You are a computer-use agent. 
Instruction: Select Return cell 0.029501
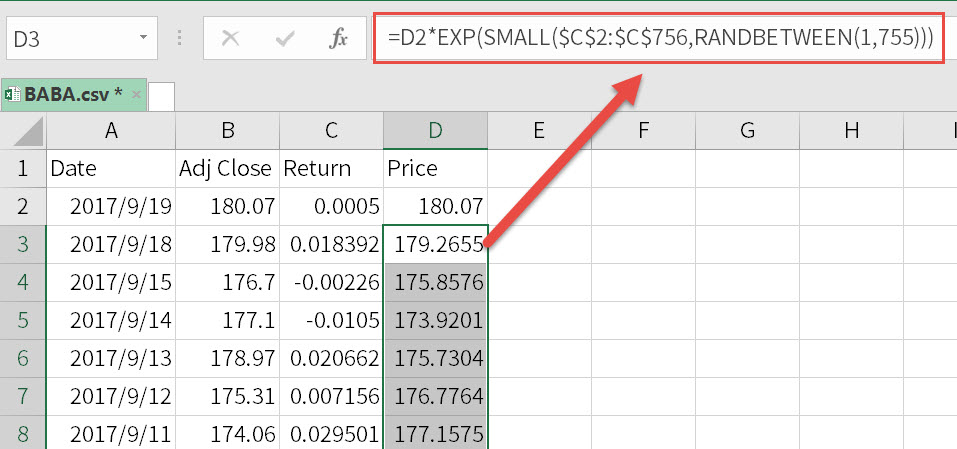(x=331, y=433)
